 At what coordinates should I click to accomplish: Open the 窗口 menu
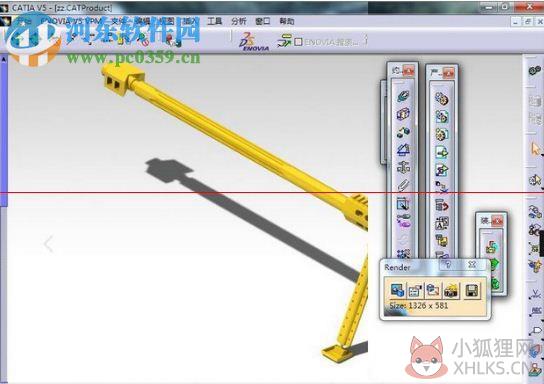tap(263, 22)
